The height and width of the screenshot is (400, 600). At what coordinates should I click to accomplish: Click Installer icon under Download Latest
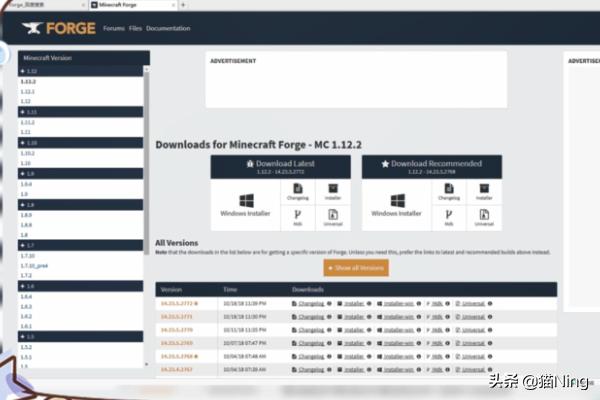click(x=333, y=192)
